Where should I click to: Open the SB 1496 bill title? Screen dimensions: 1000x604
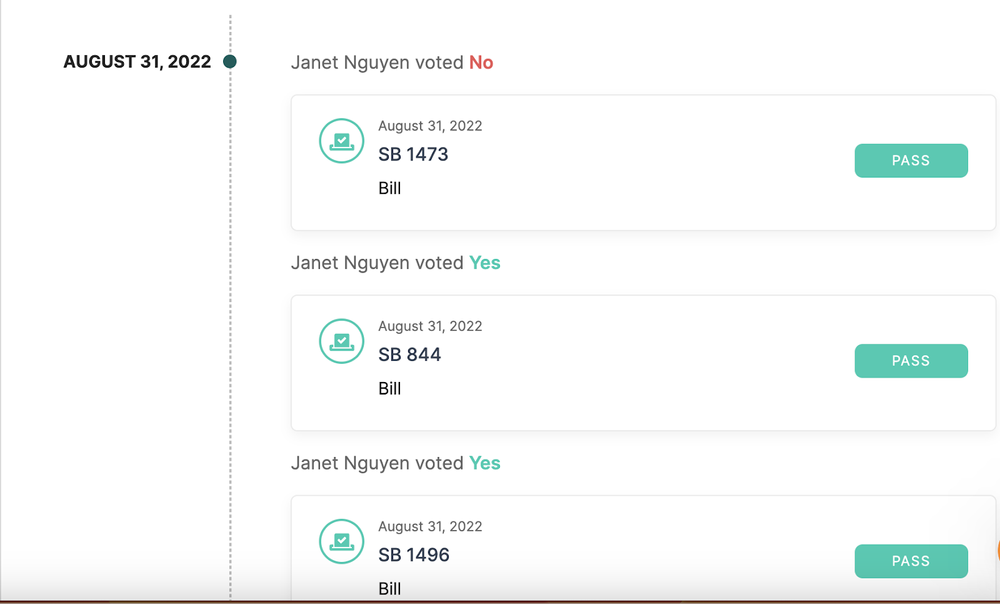coord(414,555)
